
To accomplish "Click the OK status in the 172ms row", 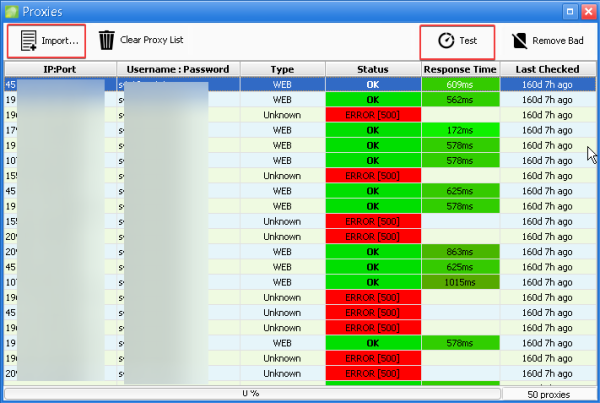I will click(x=373, y=131).
